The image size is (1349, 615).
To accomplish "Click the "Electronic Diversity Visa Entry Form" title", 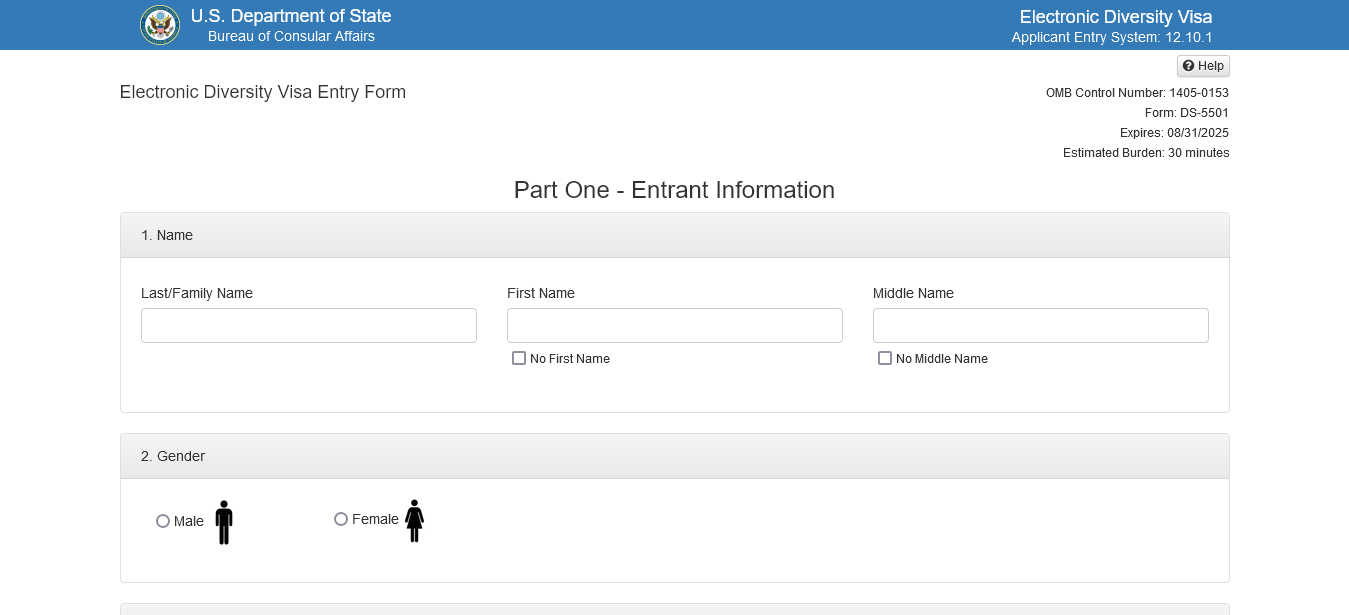I will coord(263,92).
